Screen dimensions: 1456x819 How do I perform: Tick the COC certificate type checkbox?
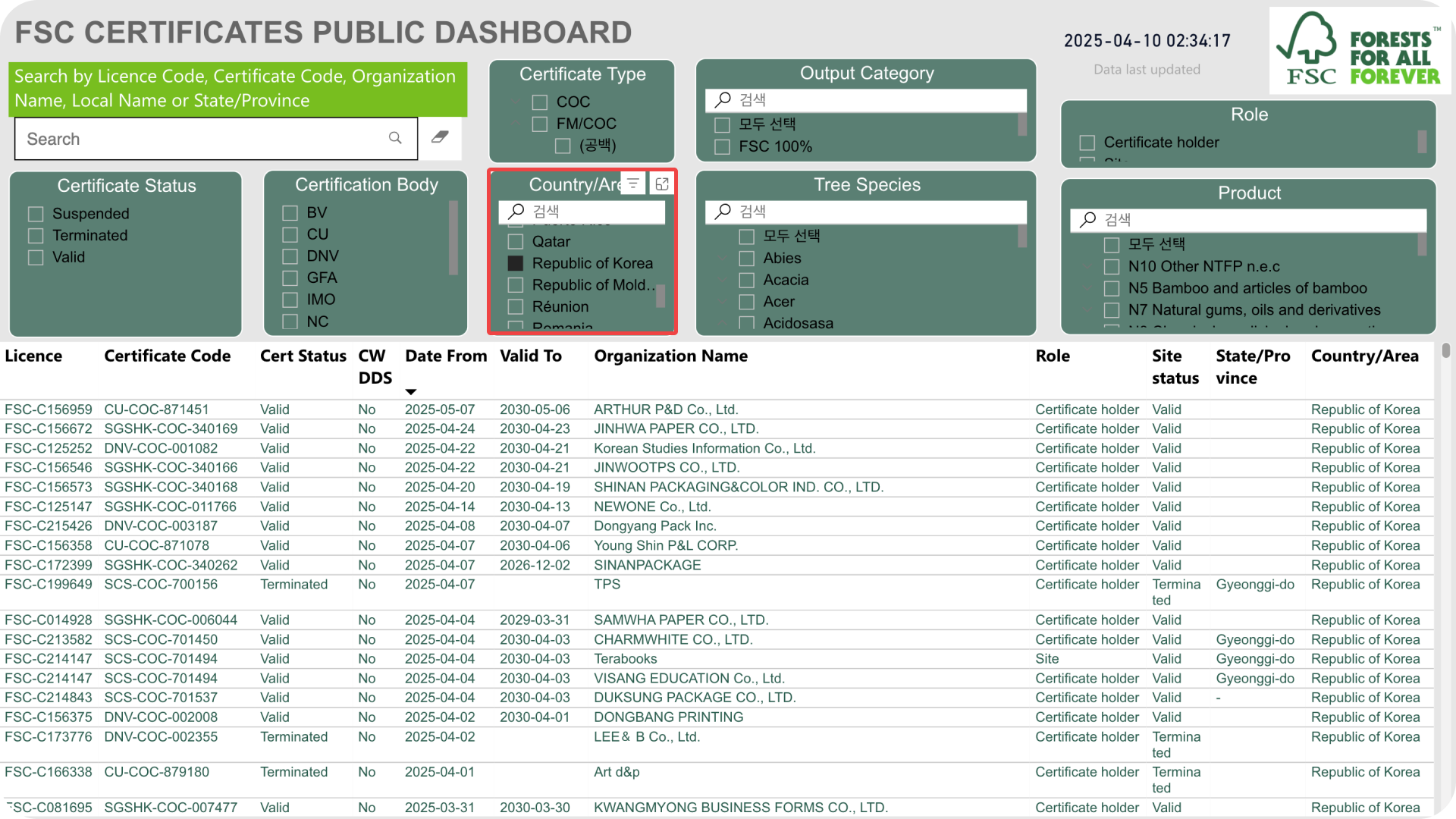(540, 102)
